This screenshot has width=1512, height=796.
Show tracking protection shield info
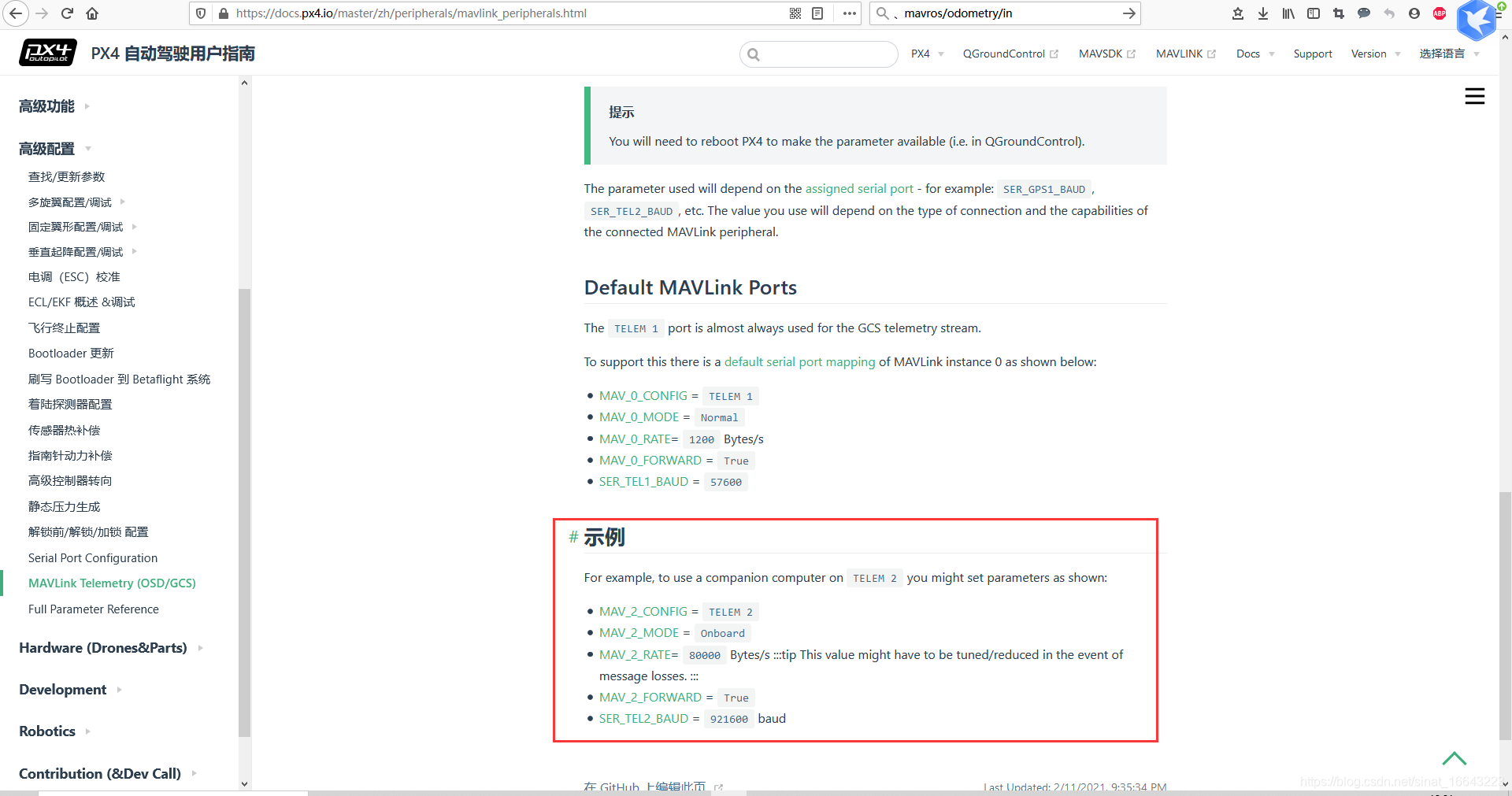201,13
